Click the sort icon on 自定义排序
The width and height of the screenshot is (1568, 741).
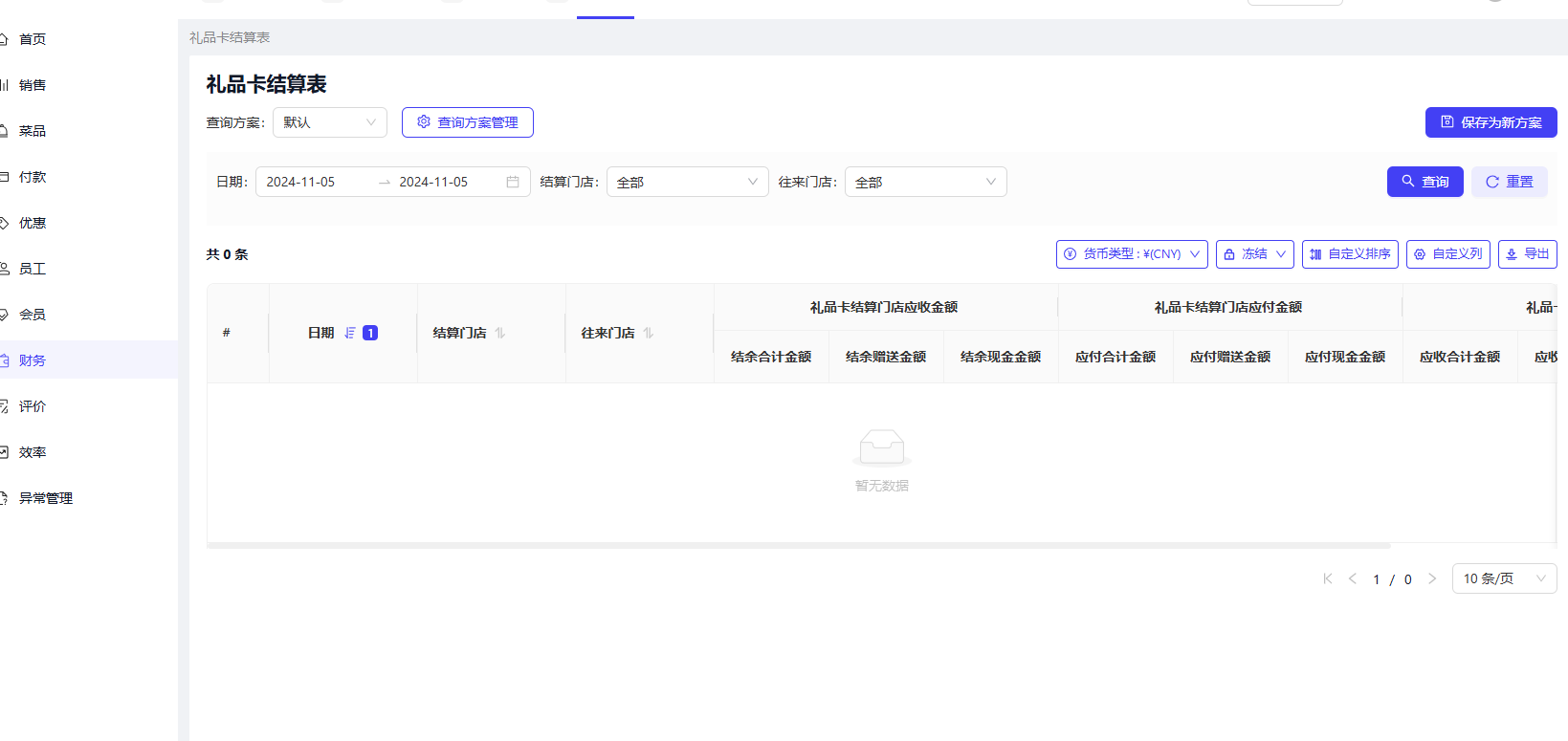tap(1315, 254)
